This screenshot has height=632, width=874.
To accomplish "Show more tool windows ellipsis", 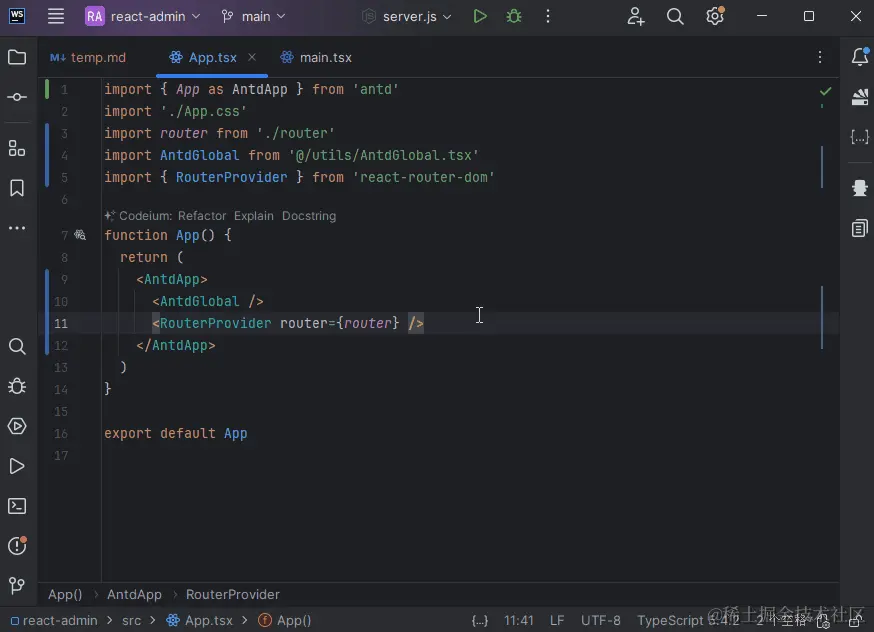I will click(17, 228).
